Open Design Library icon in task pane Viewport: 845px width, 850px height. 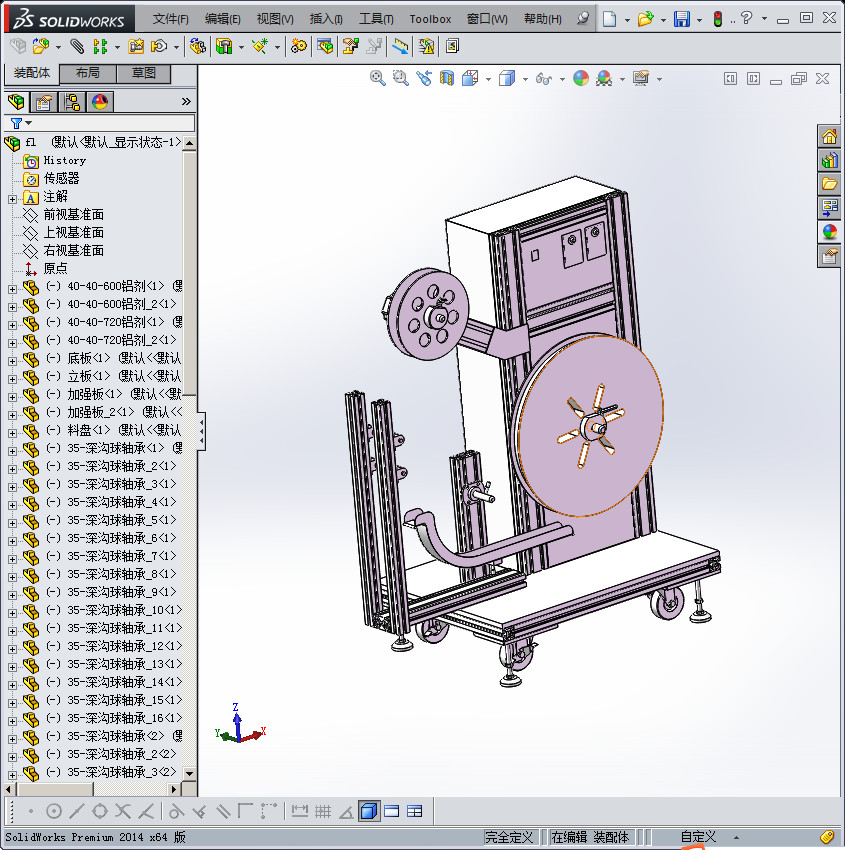(x=829, y=160)
